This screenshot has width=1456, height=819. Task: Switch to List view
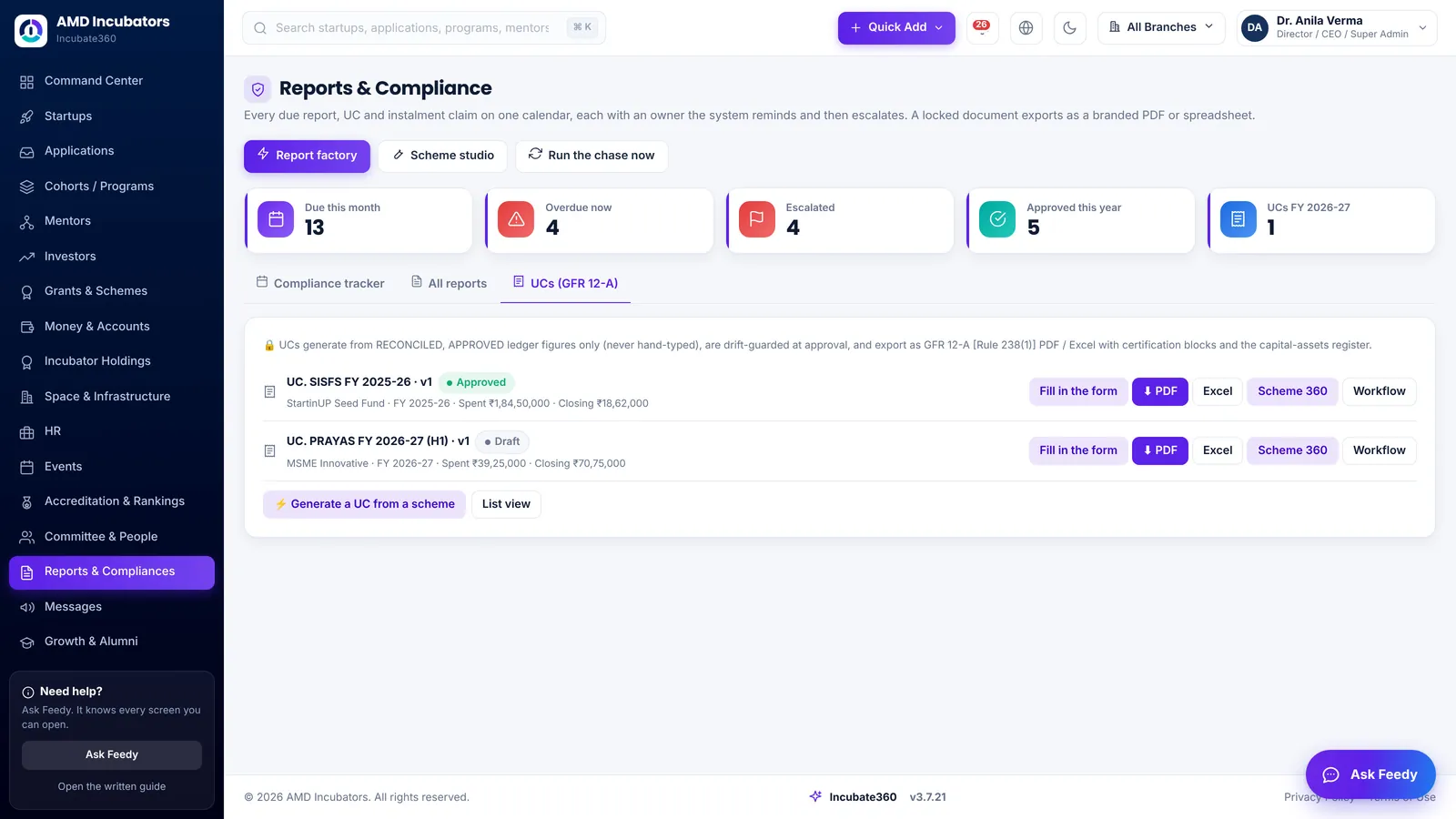pyautogui.click(x=506, y=504)
